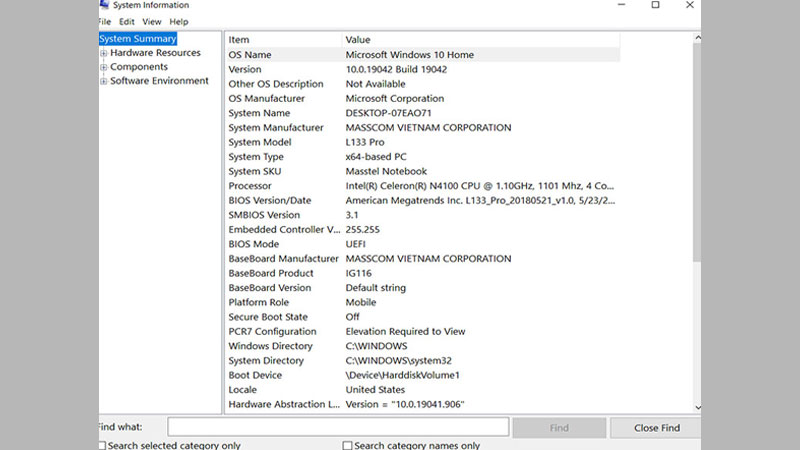
Task: Select System Summary in the tree
Action: point(138,39)
